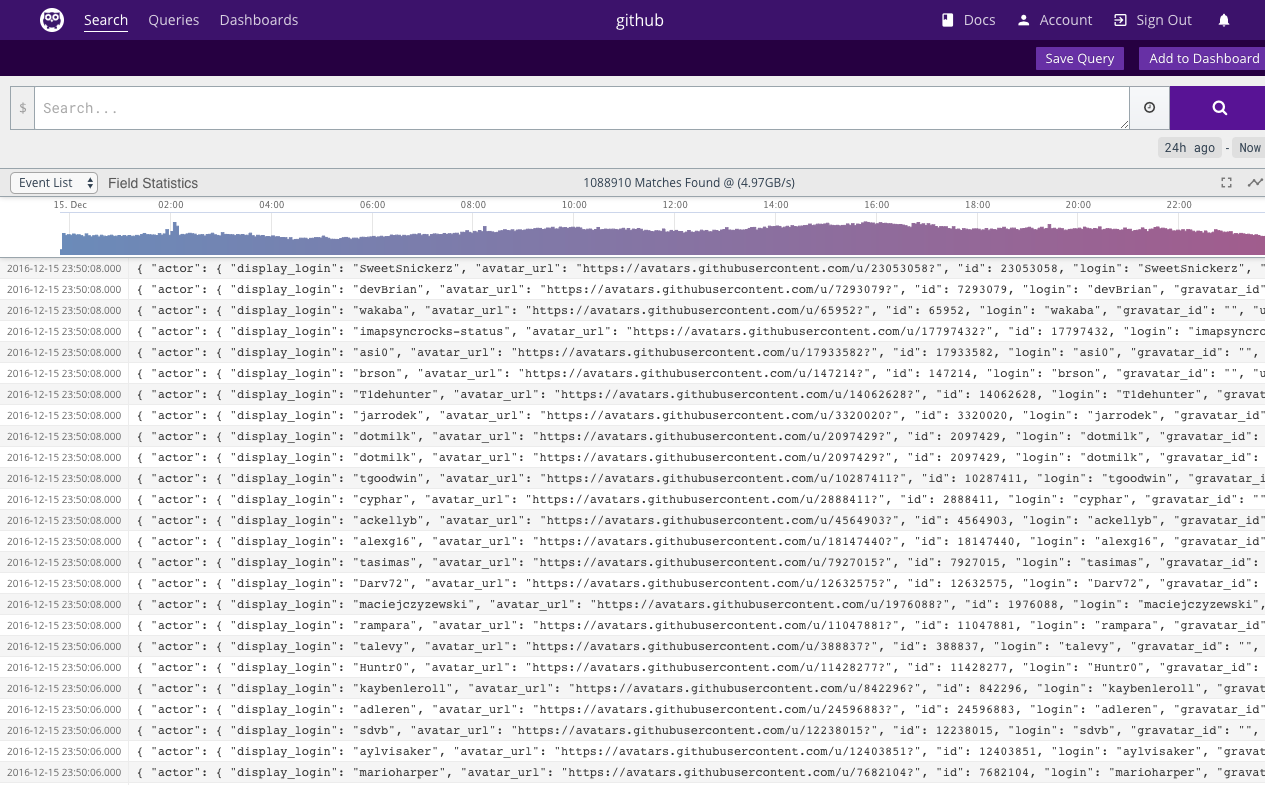Select the asi0 event row
This screenshot has width=1265, height=785.
coord(632,352)
